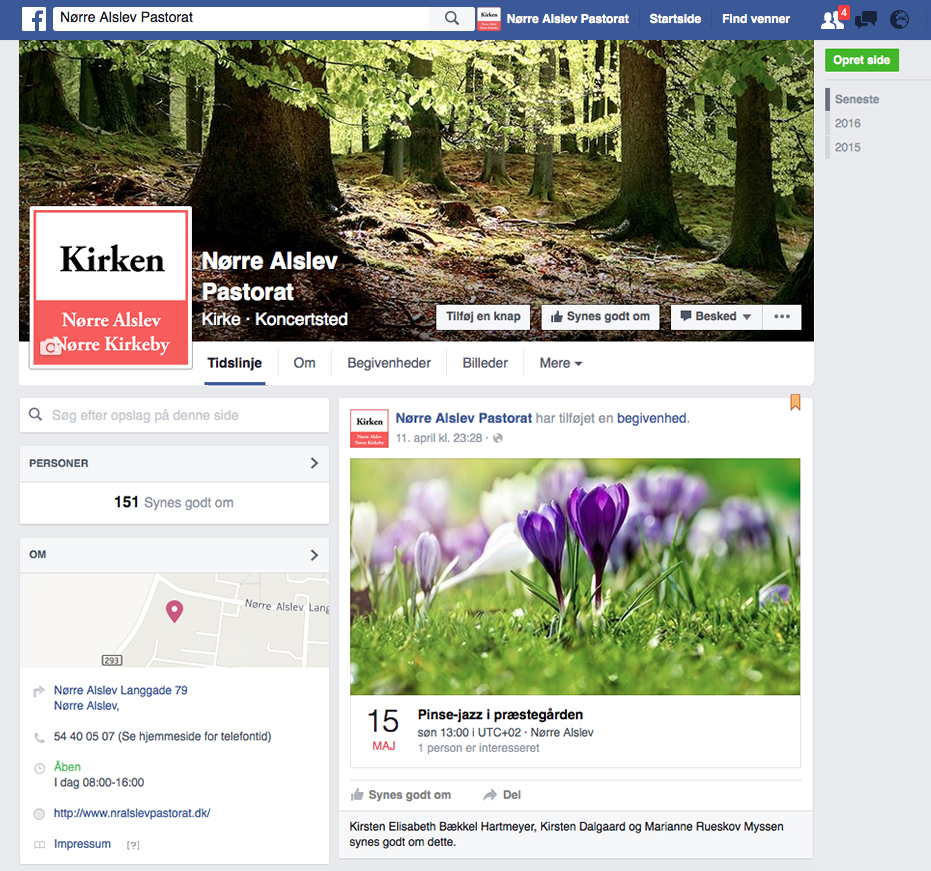This screenshot has height=871, width=931.
Task: Click the route 293 marker on the map
Action: pos(112,660)
